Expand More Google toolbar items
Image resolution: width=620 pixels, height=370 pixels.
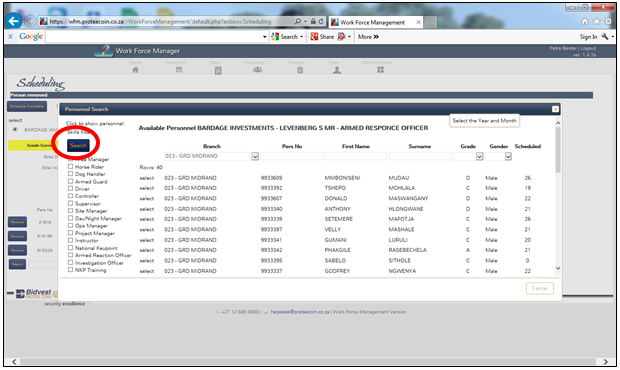click(368, 37)
